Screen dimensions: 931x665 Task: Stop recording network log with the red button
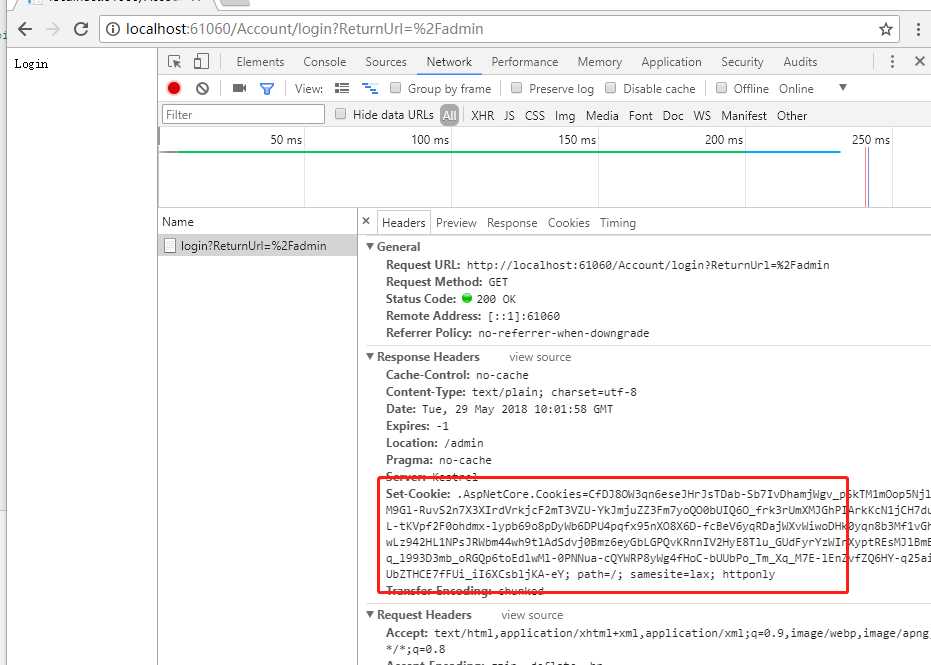pos(174,88)
